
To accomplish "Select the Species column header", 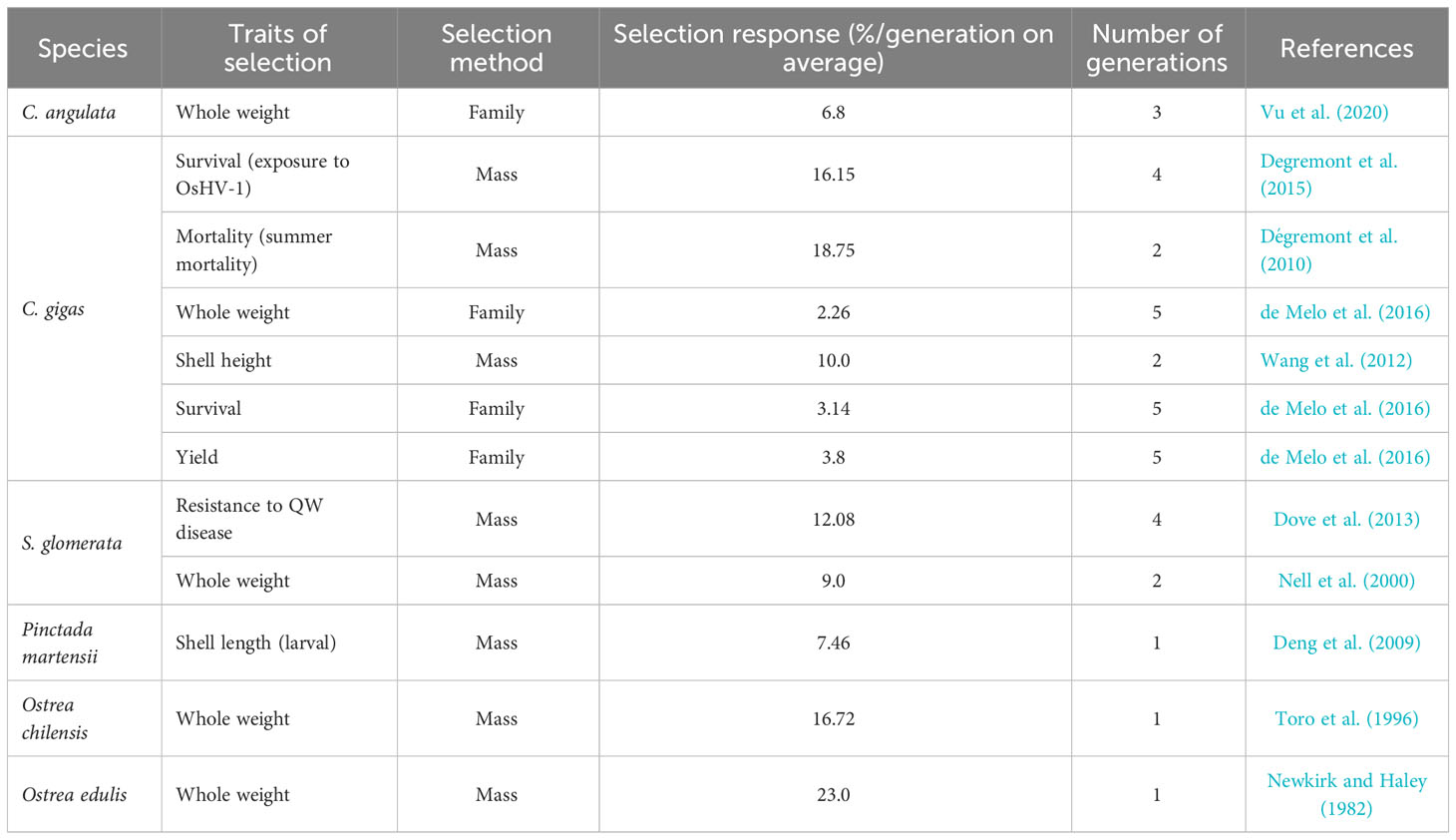I will [x=83, y=48].
